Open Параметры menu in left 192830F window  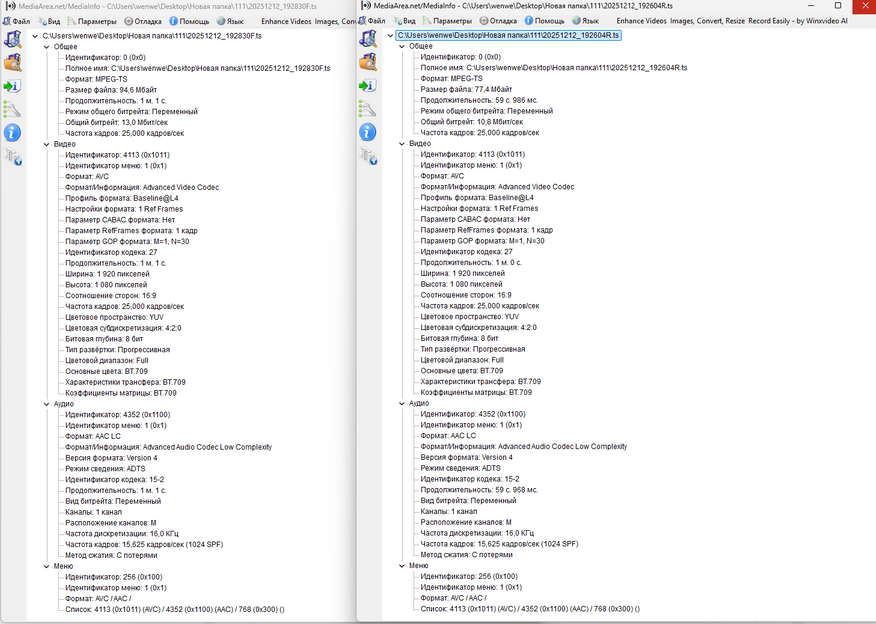92,21
